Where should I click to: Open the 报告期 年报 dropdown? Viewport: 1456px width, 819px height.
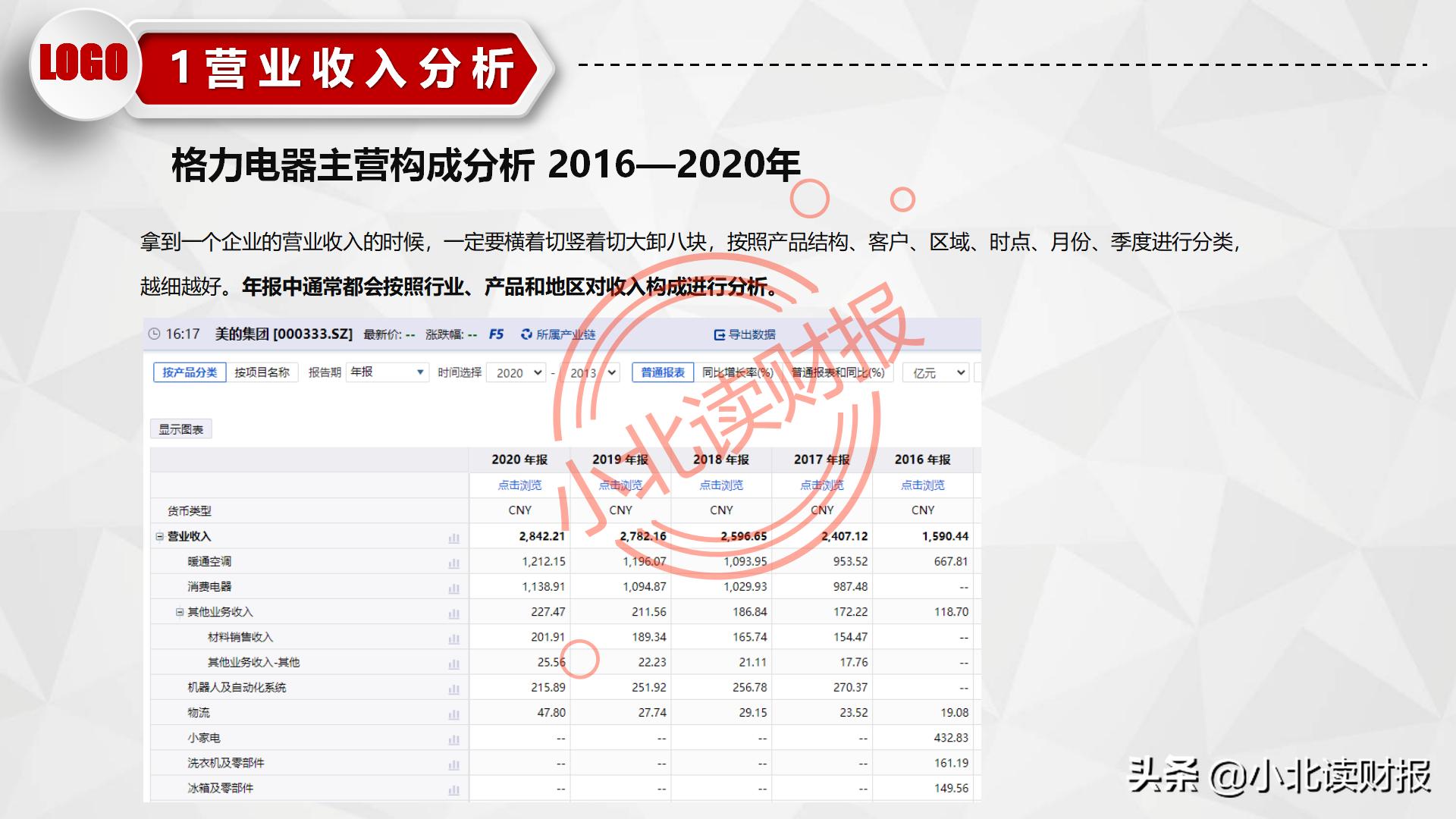[x=387, y=372]
